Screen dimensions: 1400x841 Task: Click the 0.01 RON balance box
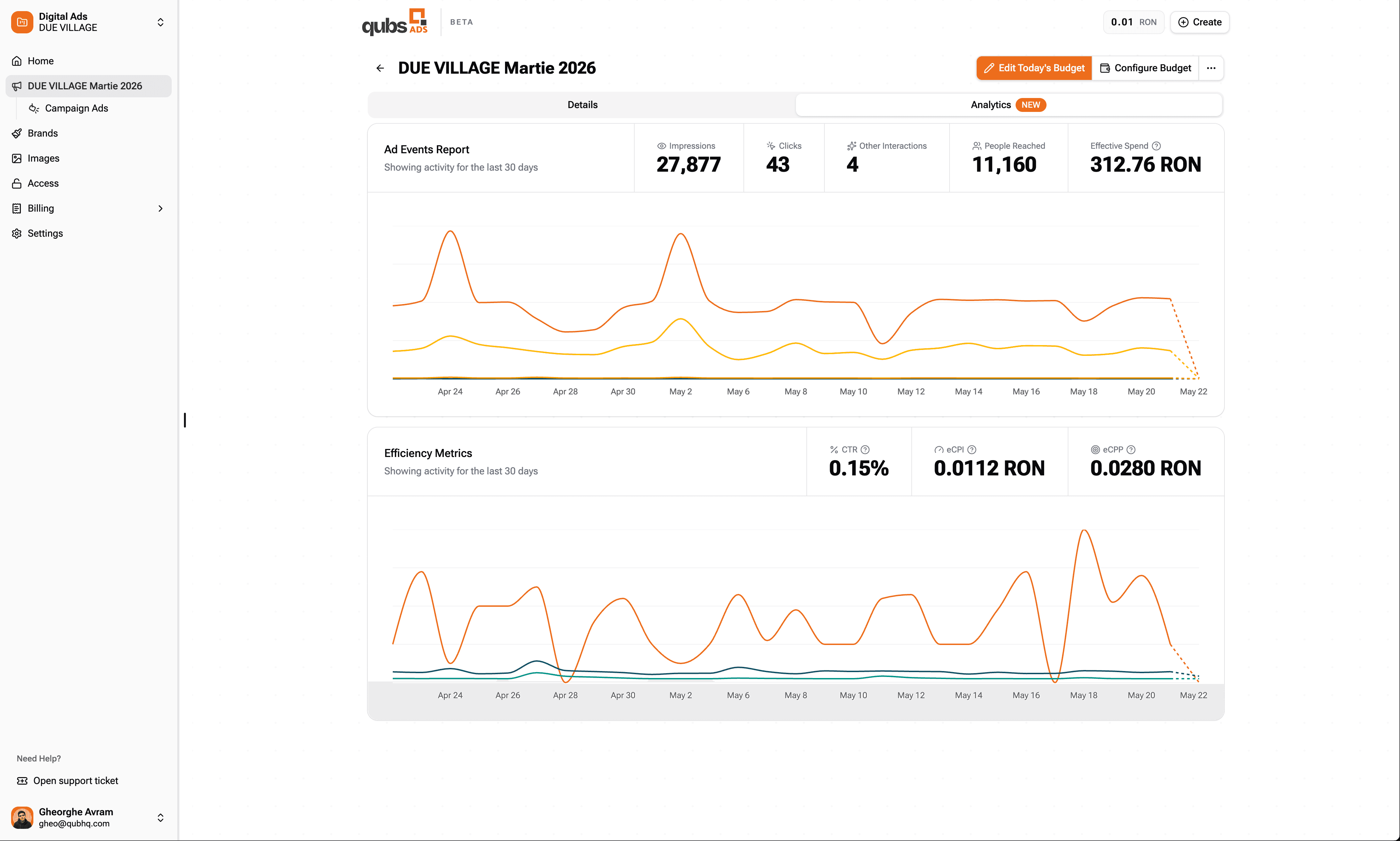tap(1133, 22)
